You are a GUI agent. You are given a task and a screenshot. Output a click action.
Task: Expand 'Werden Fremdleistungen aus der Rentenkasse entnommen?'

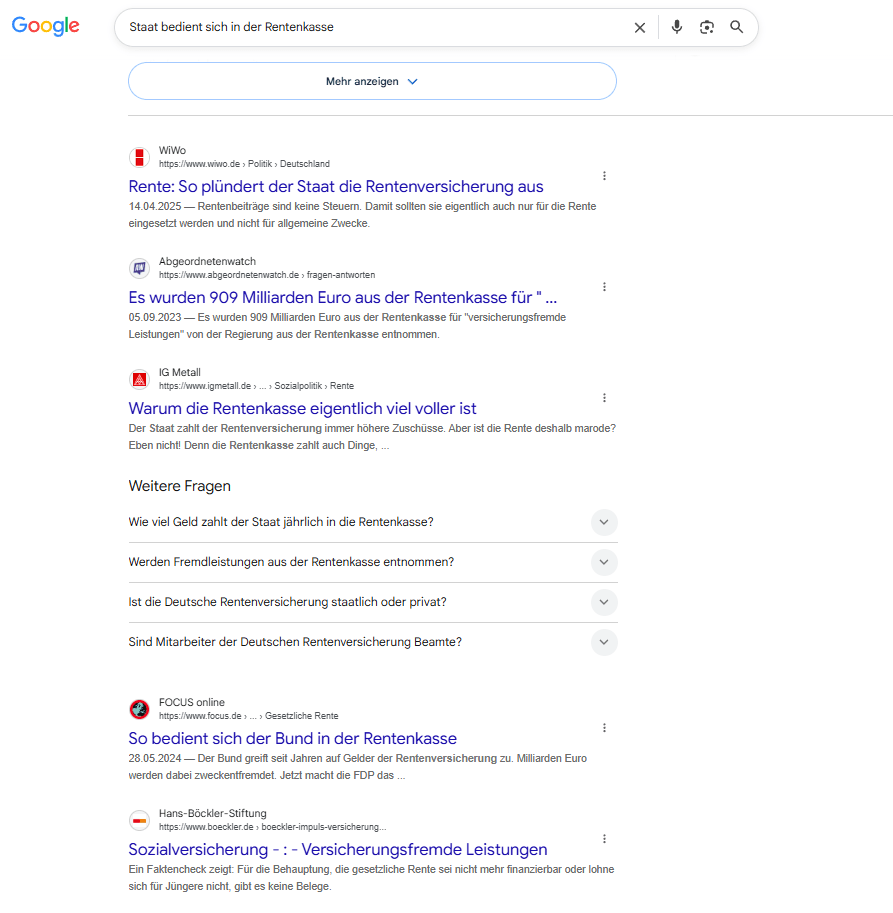(373, 562)
